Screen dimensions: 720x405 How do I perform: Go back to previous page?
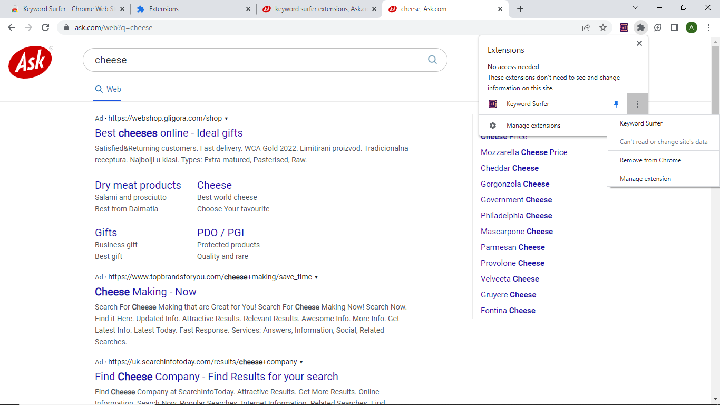(11, 28)
